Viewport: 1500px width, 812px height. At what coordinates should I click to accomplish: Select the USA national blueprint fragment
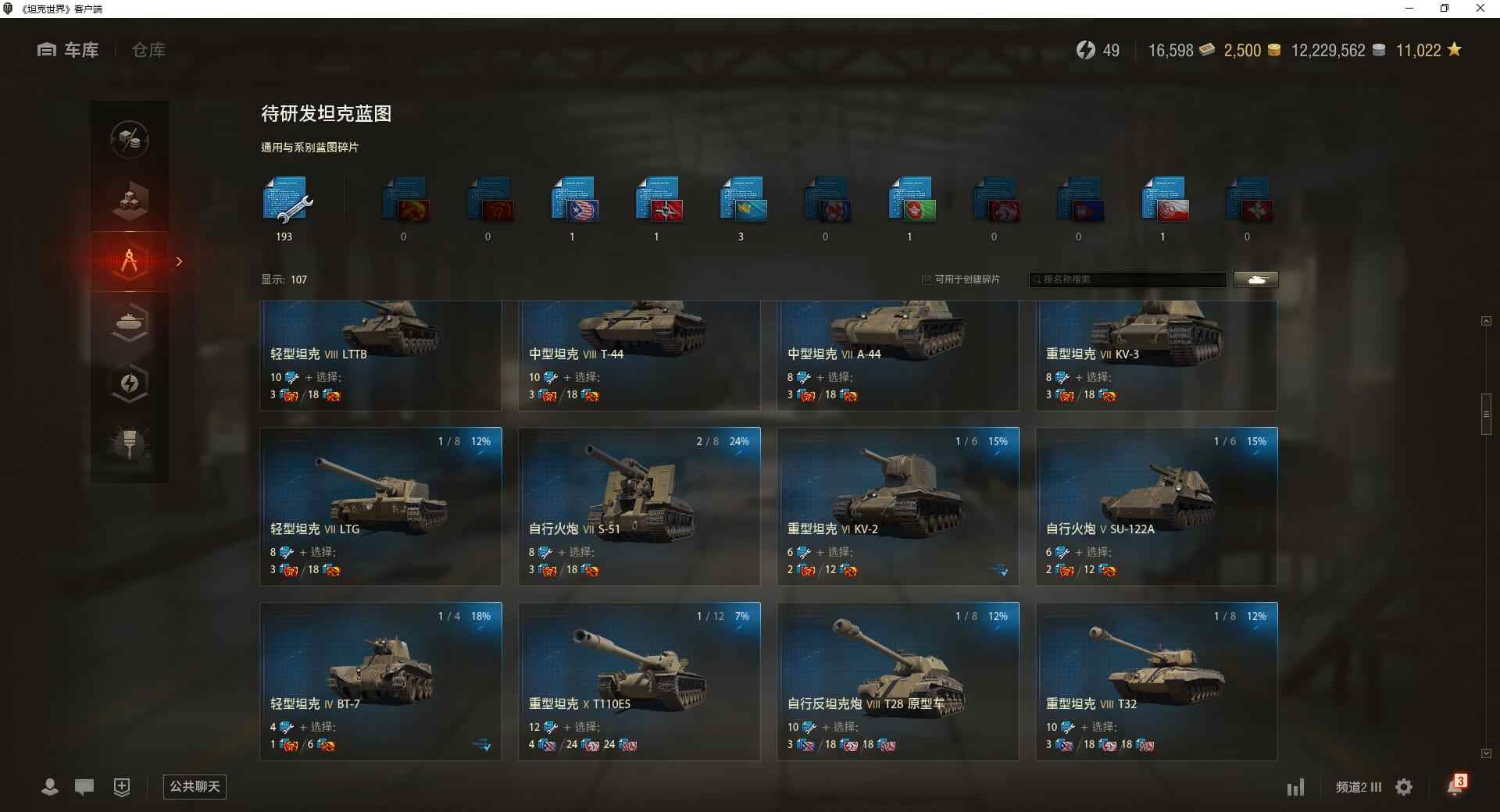coord(574,201)
